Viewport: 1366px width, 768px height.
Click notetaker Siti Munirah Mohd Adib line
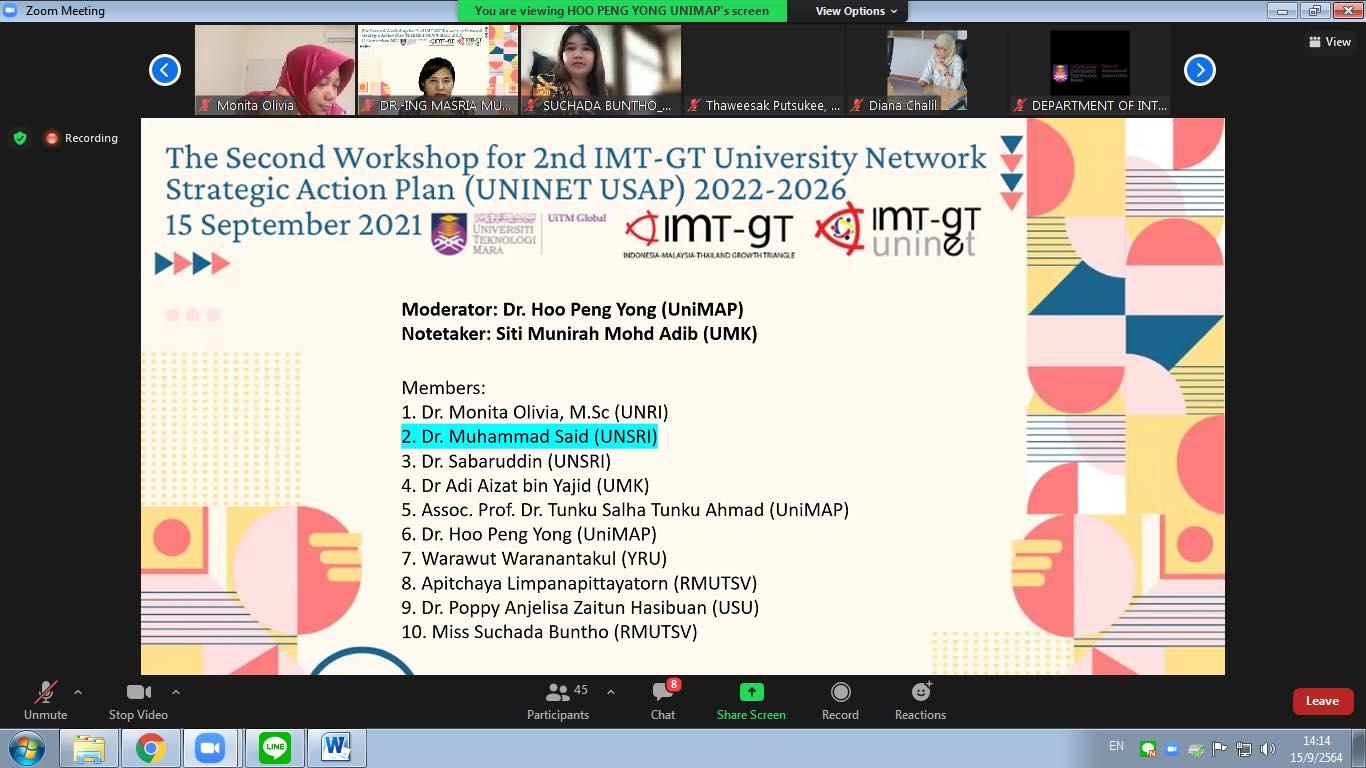pyautogui.click(x=579, y=334)
